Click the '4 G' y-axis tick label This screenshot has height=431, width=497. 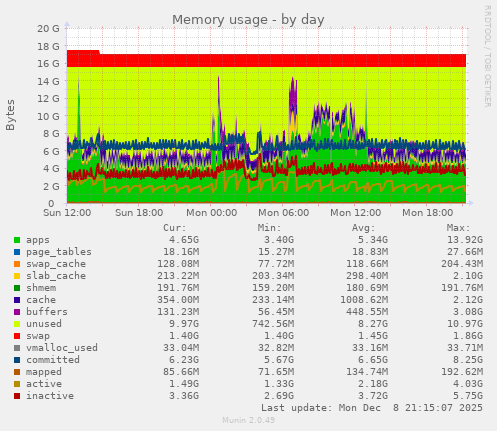pos(51,169)
